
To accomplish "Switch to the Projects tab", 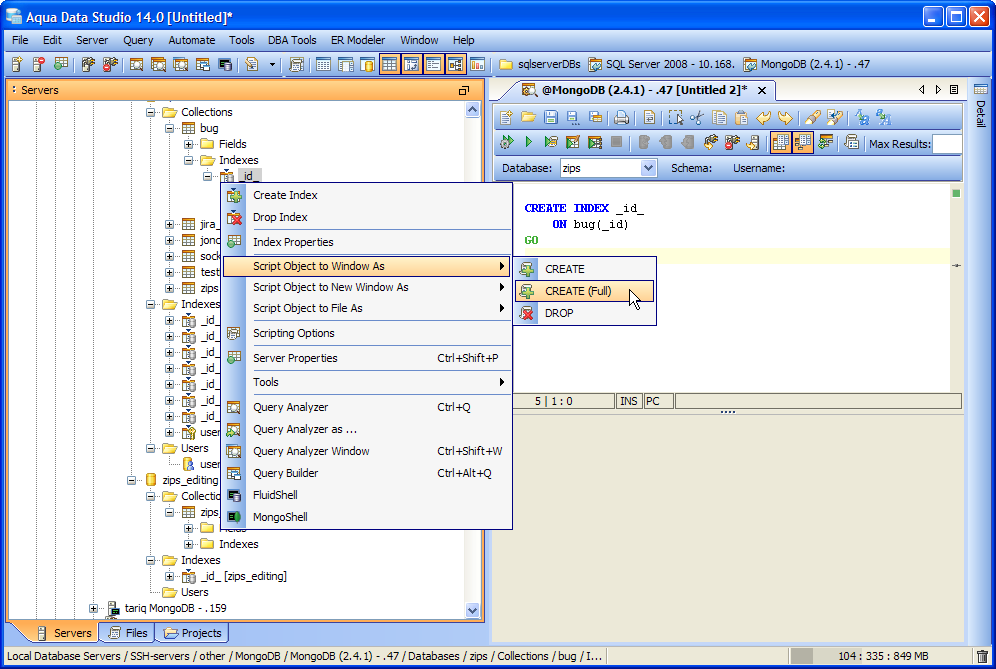I will 192,633.
